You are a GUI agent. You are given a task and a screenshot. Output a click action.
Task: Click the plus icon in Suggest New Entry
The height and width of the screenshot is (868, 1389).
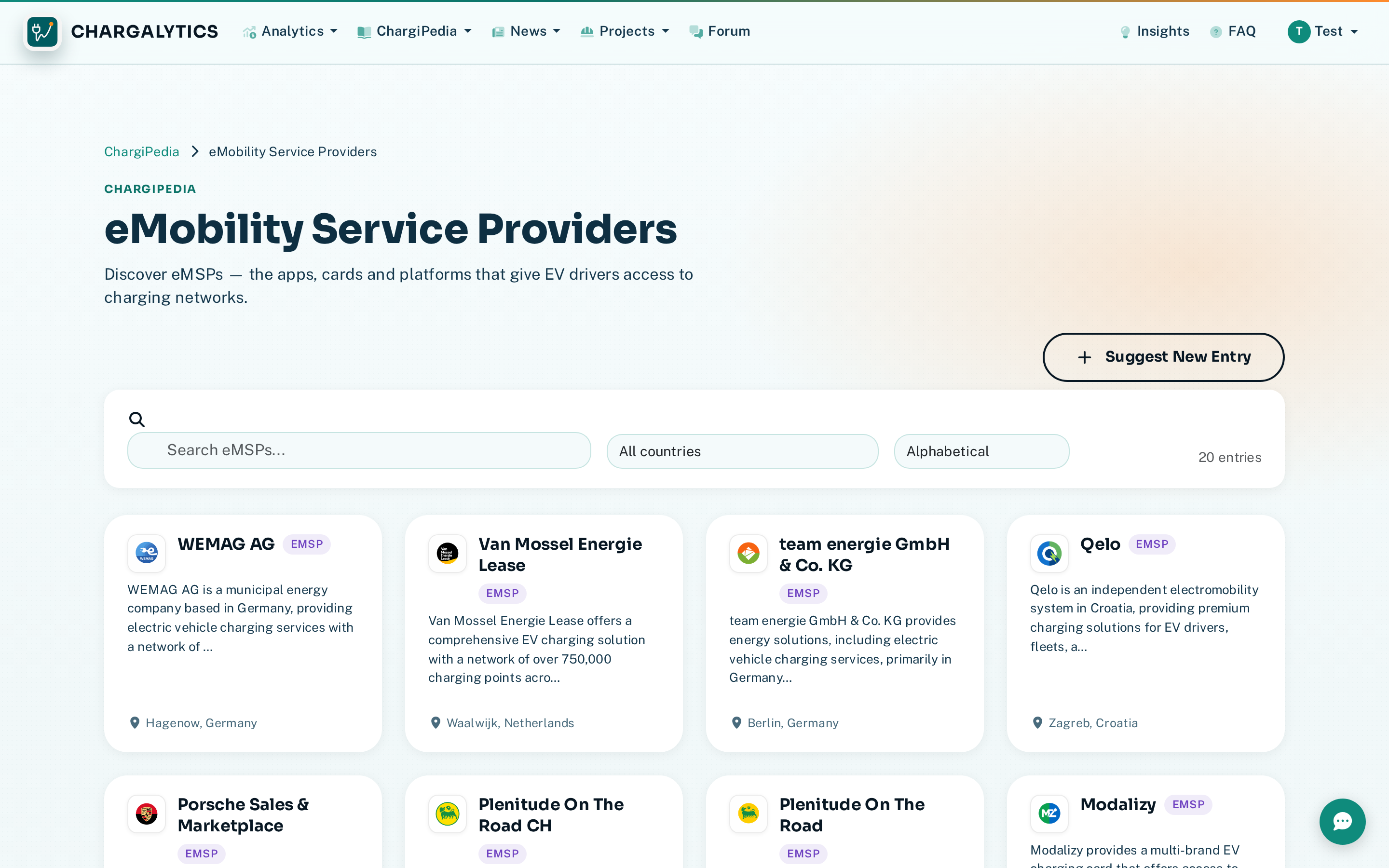tap(1084, 357)
